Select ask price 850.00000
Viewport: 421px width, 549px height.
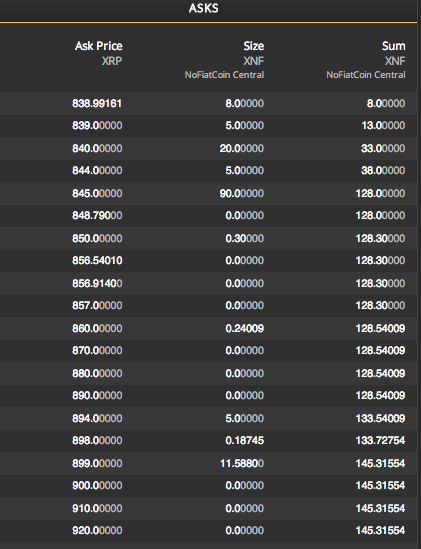[x=97, y=238]
